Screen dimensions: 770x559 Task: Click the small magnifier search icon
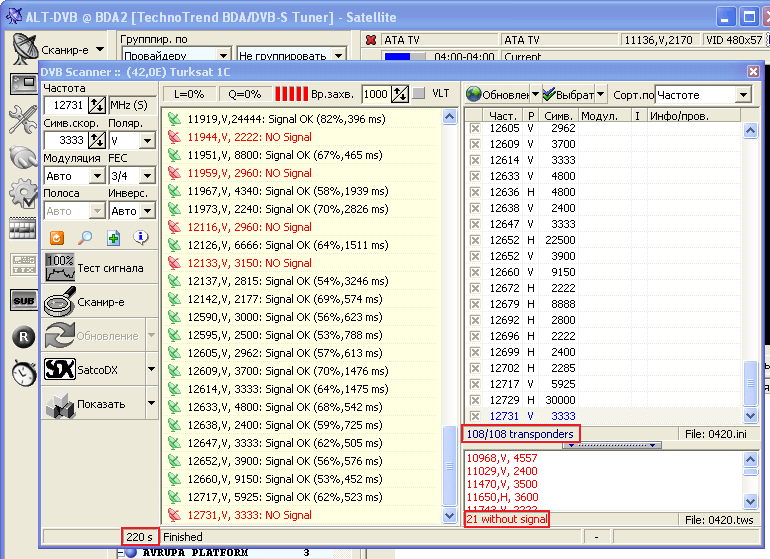(85, 238)
